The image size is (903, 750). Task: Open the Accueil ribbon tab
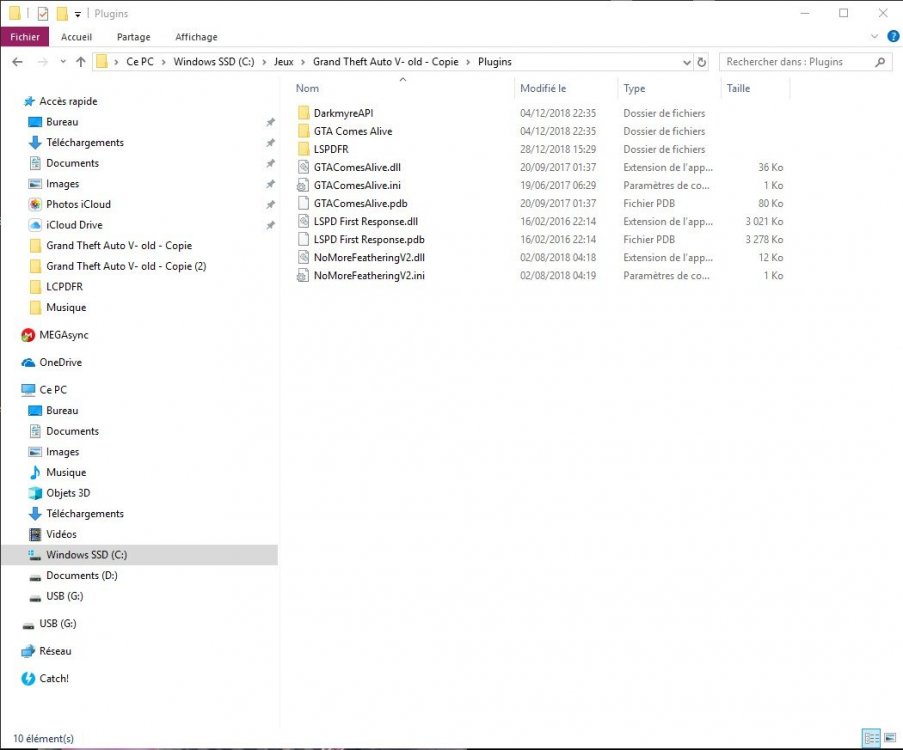coord(76,36)
